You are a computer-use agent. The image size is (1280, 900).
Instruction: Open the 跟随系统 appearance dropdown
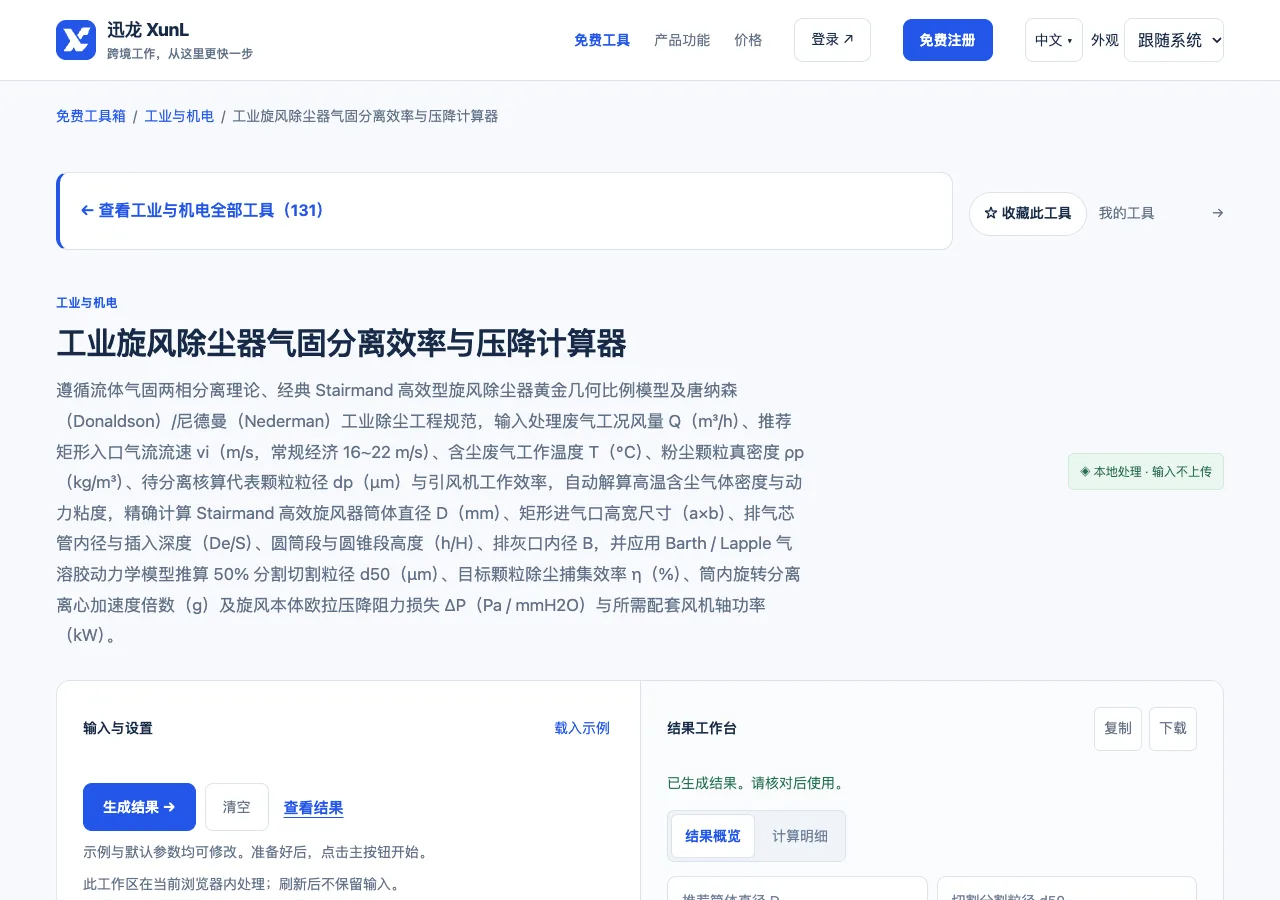tap(1174, 40)
